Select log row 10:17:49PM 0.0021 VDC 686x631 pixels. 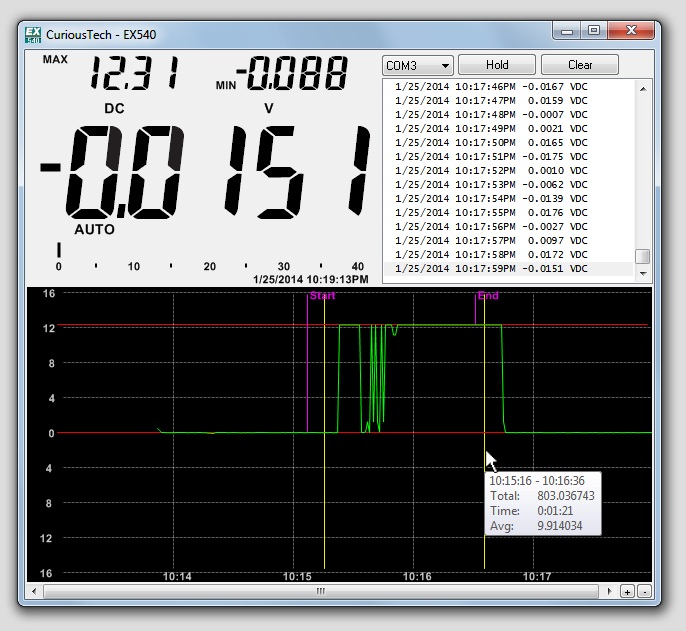[x=508, y=129]
